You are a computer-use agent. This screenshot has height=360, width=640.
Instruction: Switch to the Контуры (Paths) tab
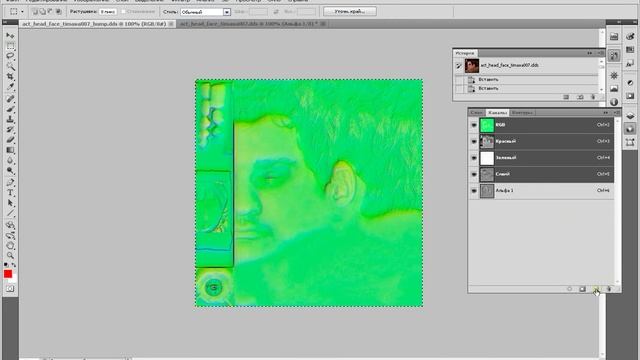[522, 113]
